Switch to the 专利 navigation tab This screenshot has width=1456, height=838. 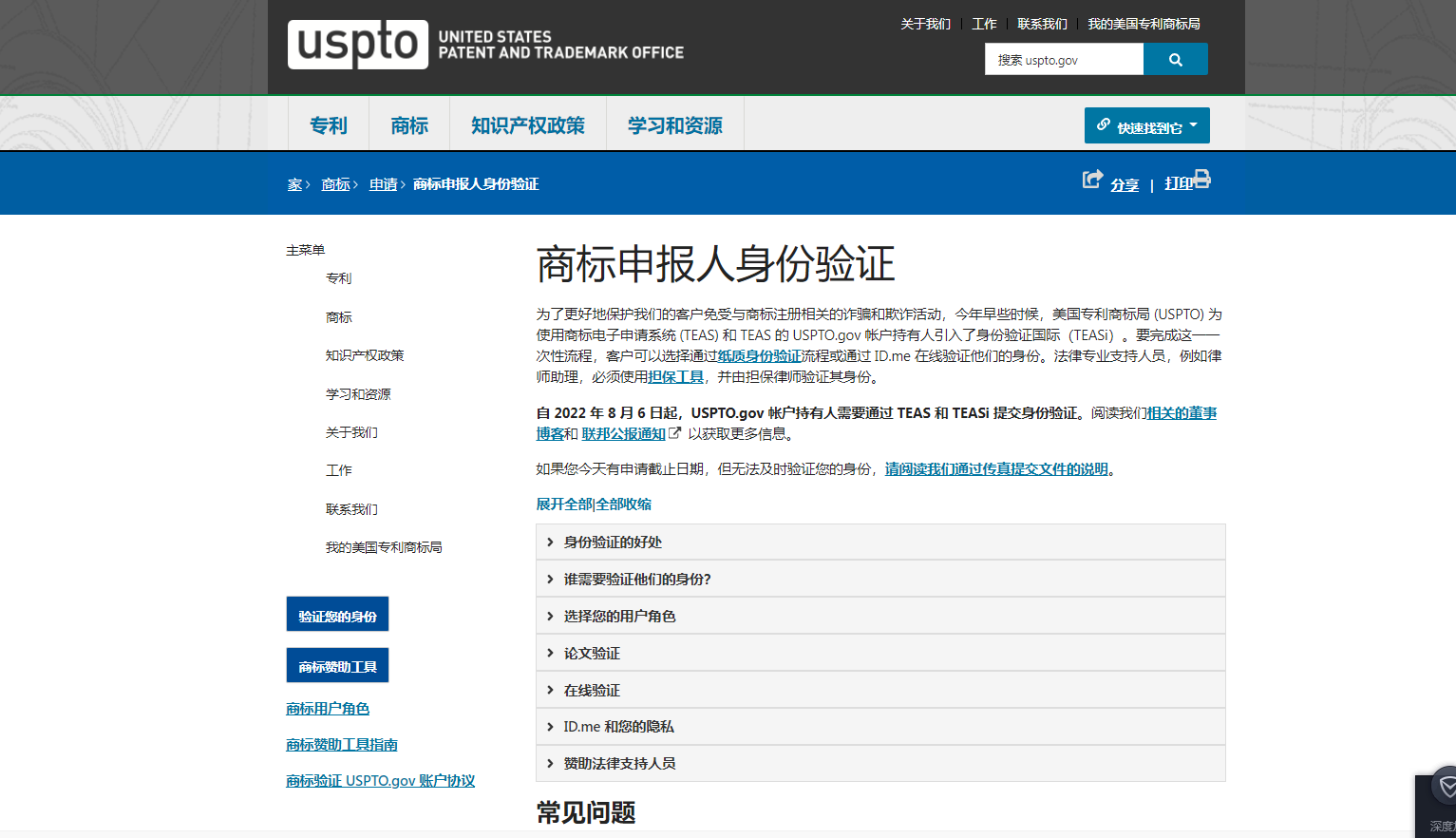tap(327, 124)
